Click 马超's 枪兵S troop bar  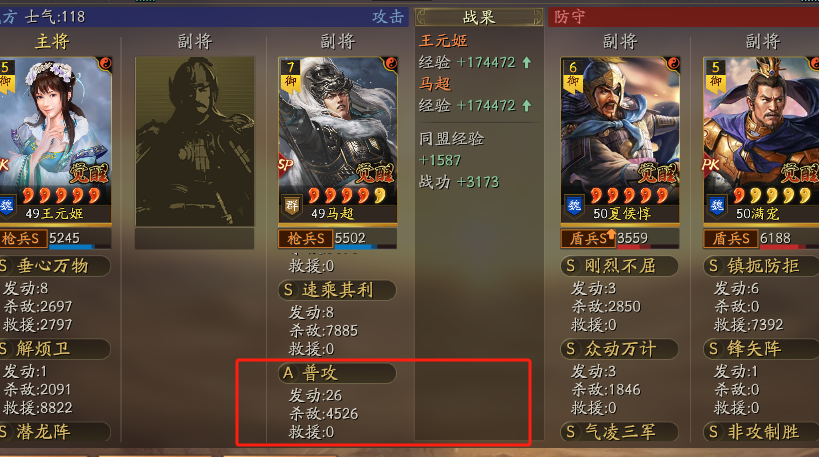point(337,239)
